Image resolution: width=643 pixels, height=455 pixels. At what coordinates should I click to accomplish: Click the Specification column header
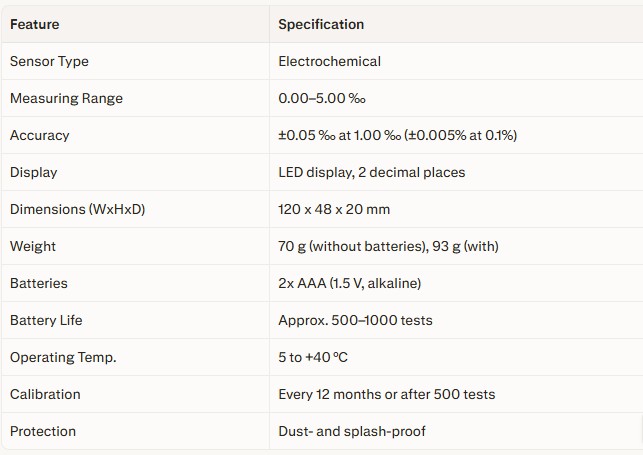(321, 24)
